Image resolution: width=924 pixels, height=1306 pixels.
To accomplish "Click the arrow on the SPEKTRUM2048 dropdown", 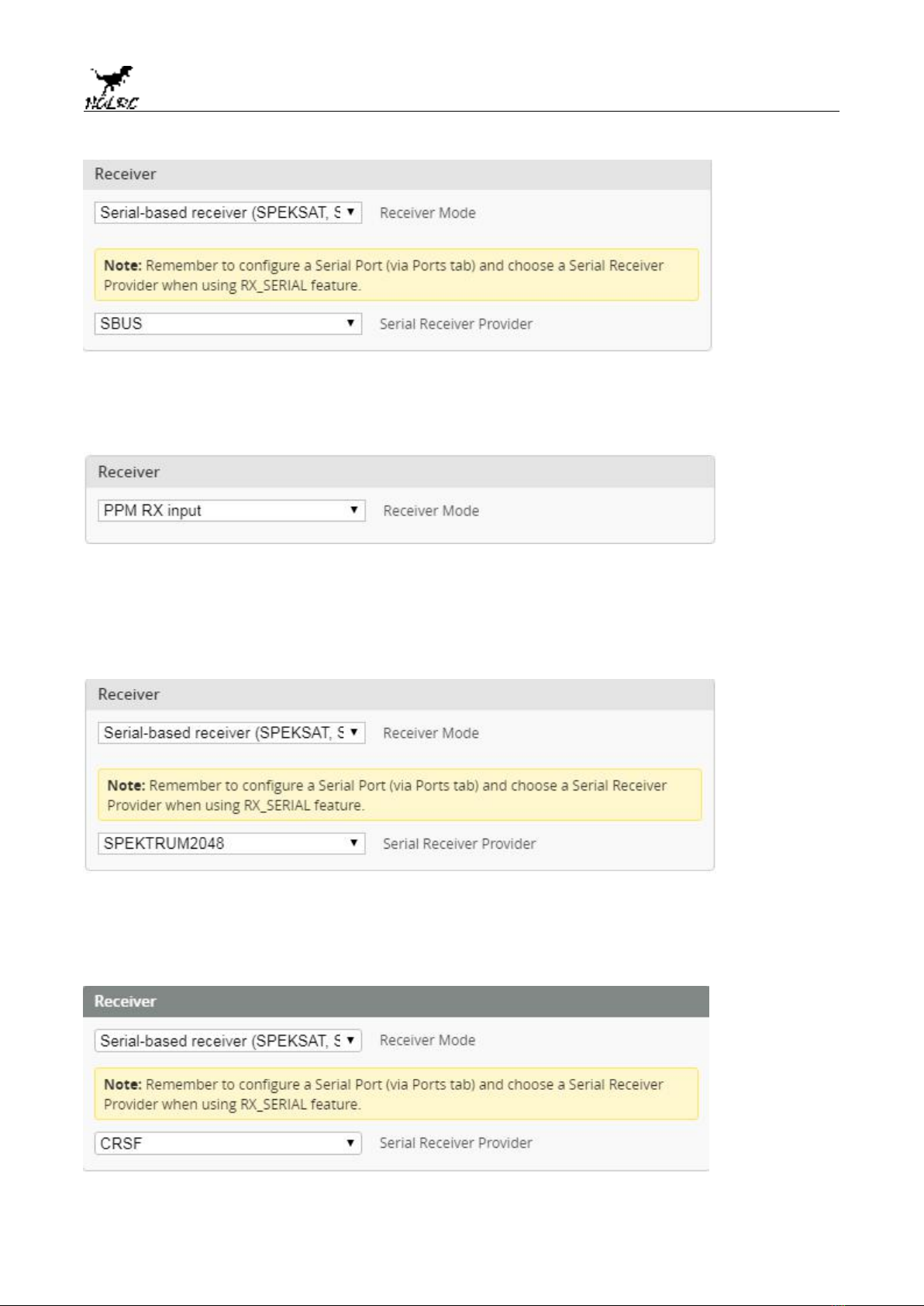I will [353, 842].
